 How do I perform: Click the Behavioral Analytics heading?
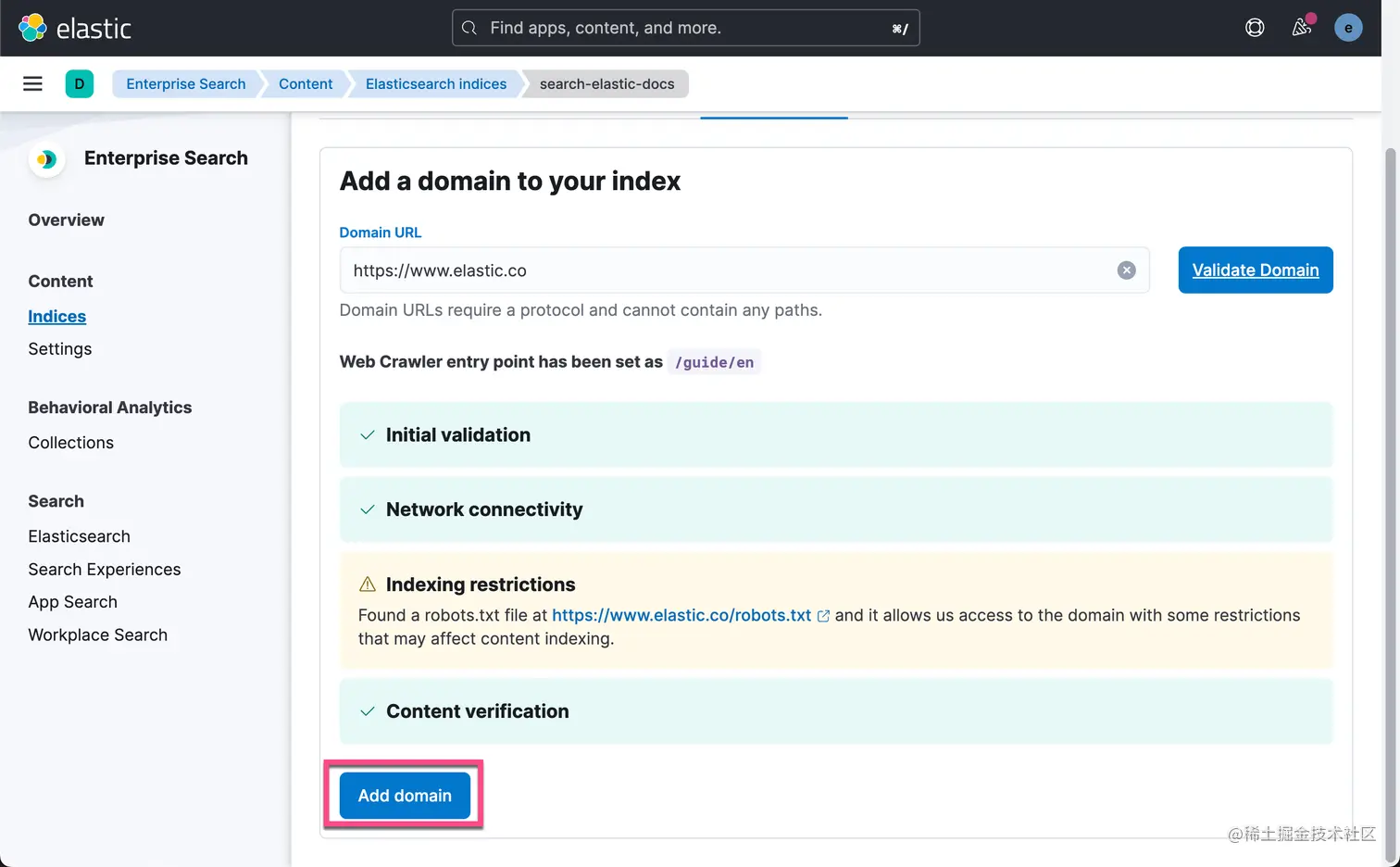tap(110, 408)
